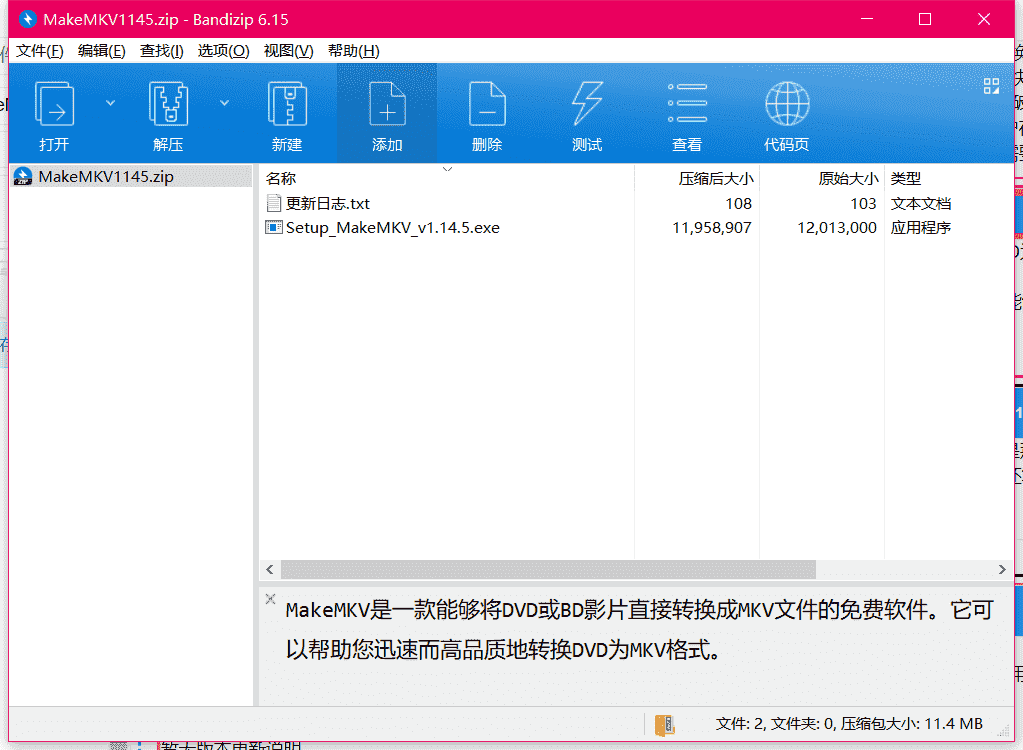Click the Open (打开) toolbar icon
Screen dimensions: 1023x750
tap(53, 103)
